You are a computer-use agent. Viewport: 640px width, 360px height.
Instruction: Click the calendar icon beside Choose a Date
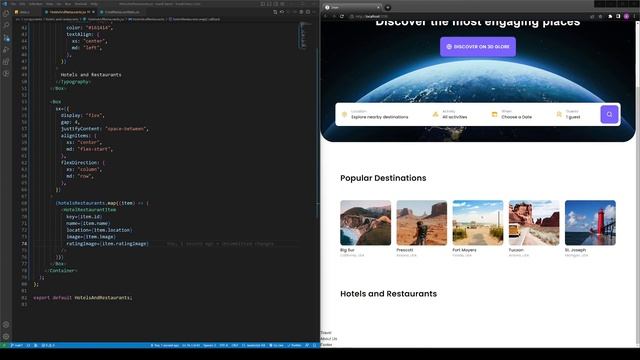point(494,115)
